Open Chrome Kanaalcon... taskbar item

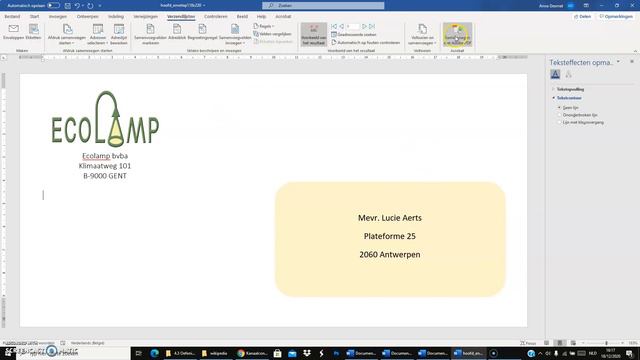[252, 353]
